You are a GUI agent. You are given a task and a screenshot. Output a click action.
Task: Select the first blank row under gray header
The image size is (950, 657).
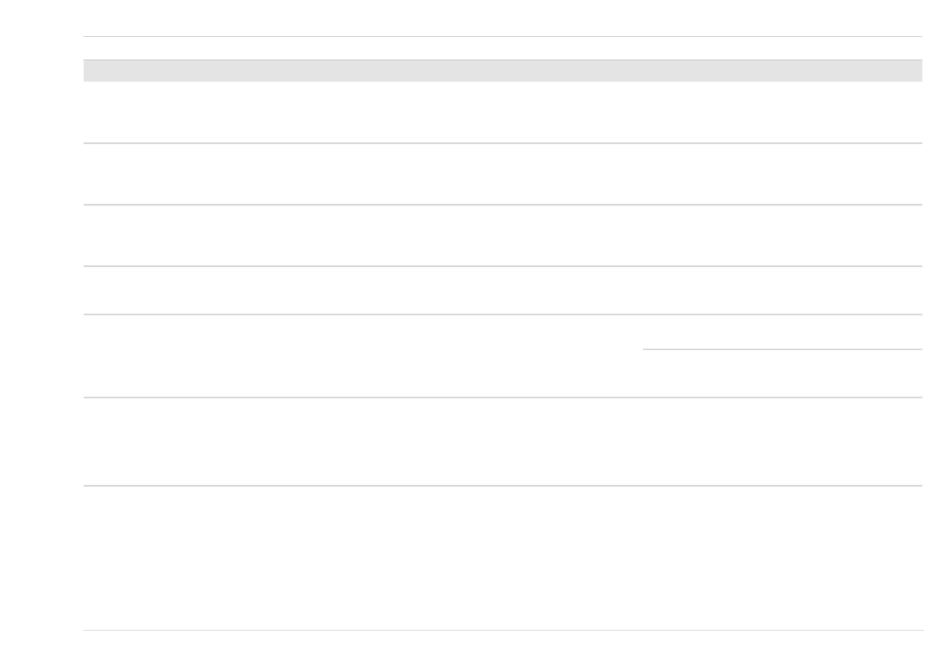click(502, 112)
